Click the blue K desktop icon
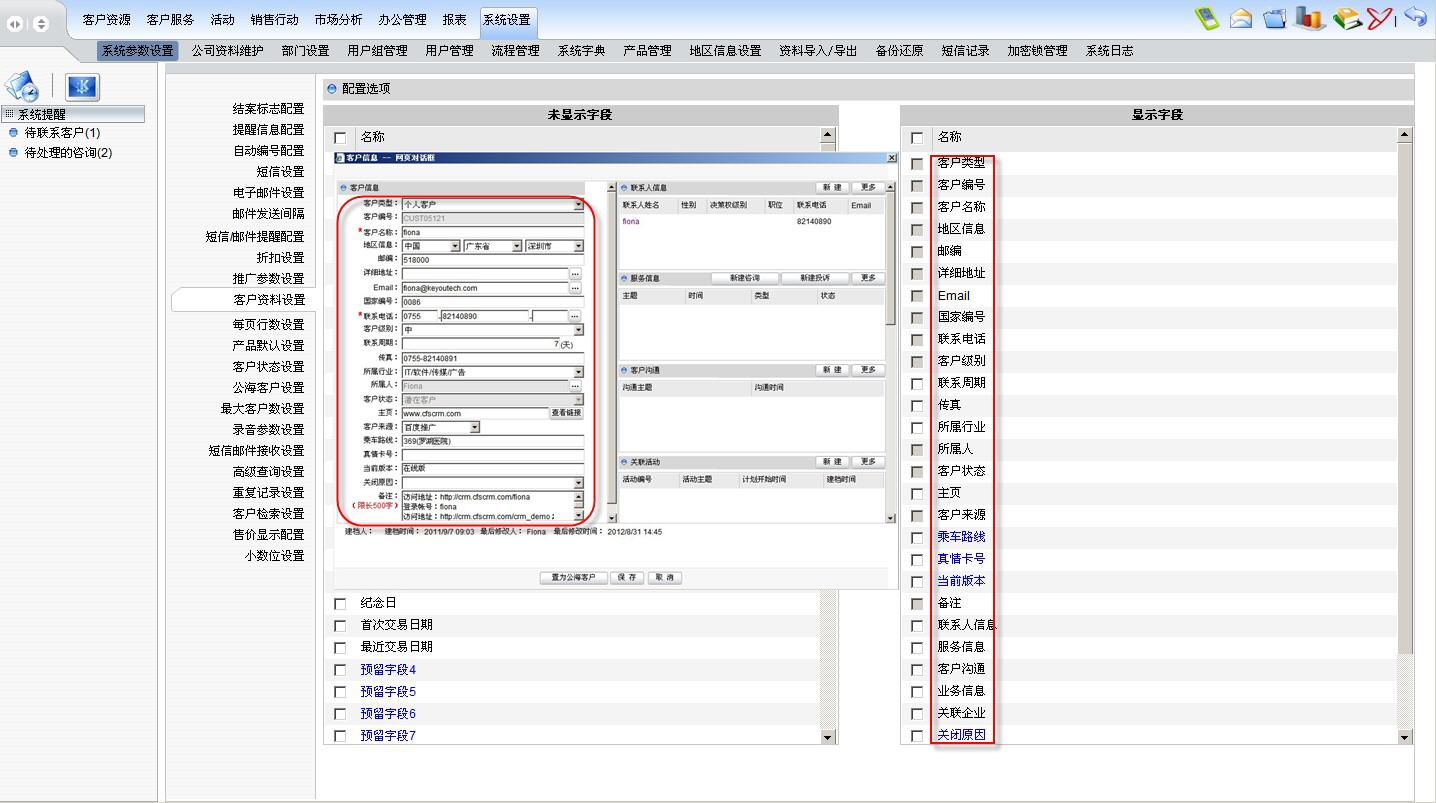The height and width of the screenshot is (803, 1436). point(82,87)
